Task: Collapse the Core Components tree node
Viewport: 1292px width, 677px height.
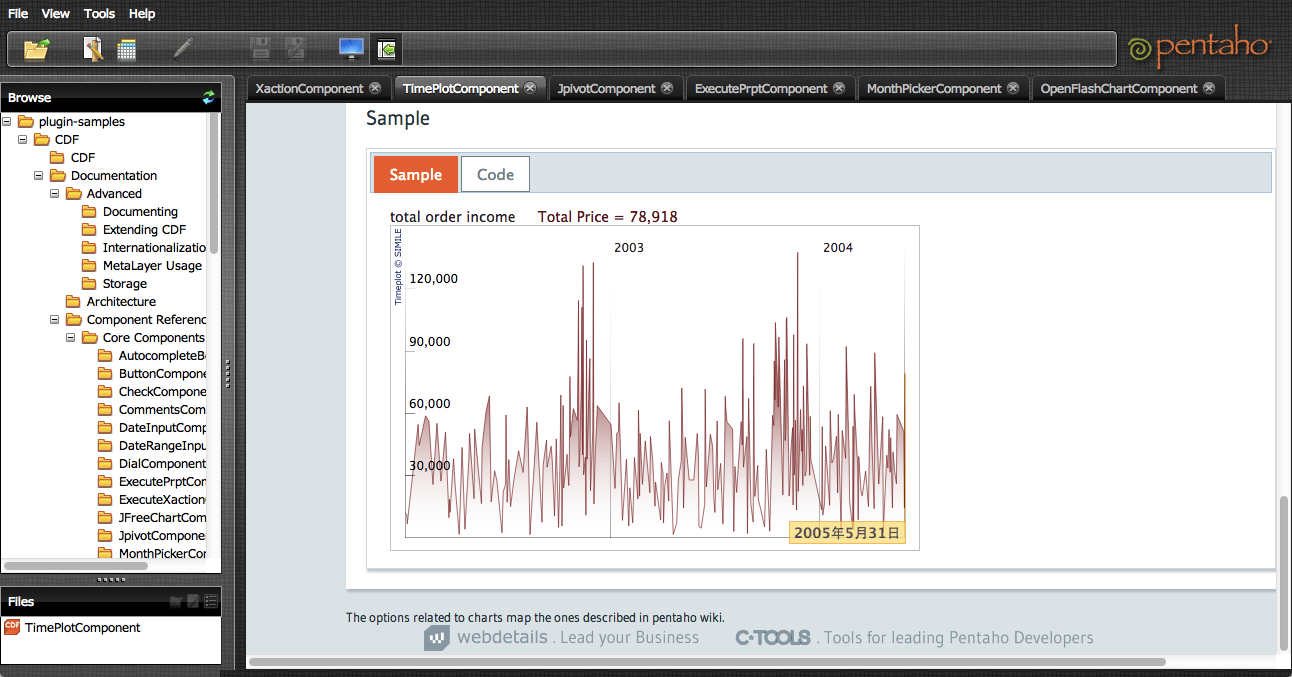Action: pyautogui.click(x=71, y=337)
